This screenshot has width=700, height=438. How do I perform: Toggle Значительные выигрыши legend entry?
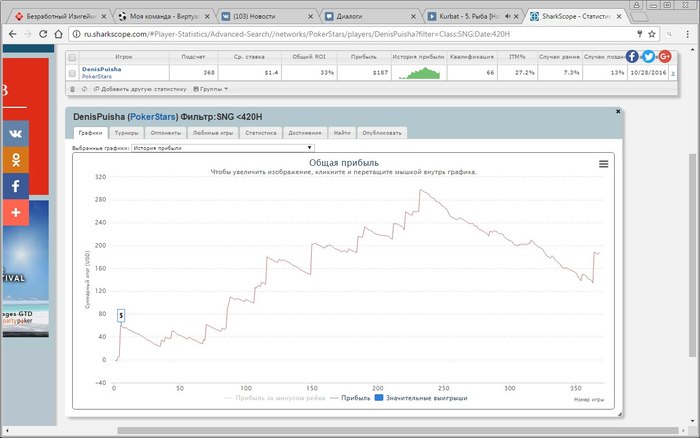(x=421, y=398)
